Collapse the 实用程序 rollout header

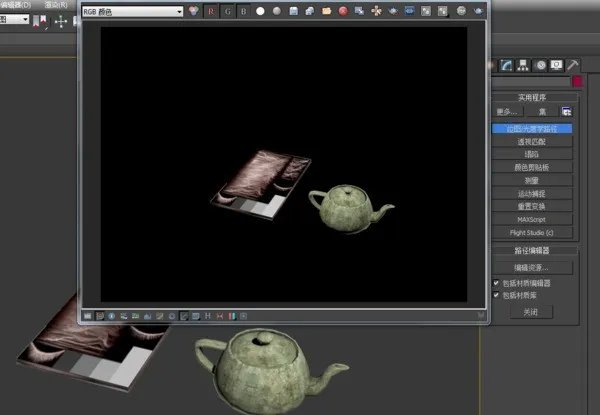click(531, 97)
